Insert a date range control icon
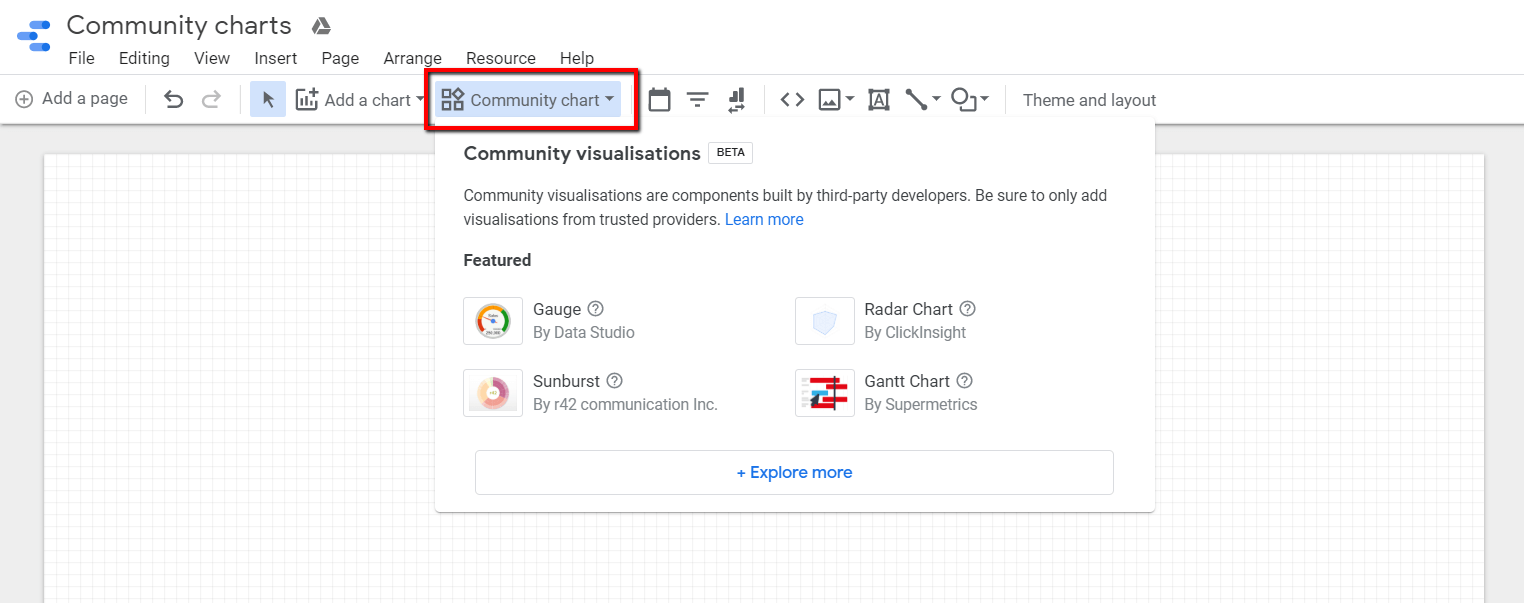Image resolution: width=1524 pixels, height=603 pixels. 659,99
